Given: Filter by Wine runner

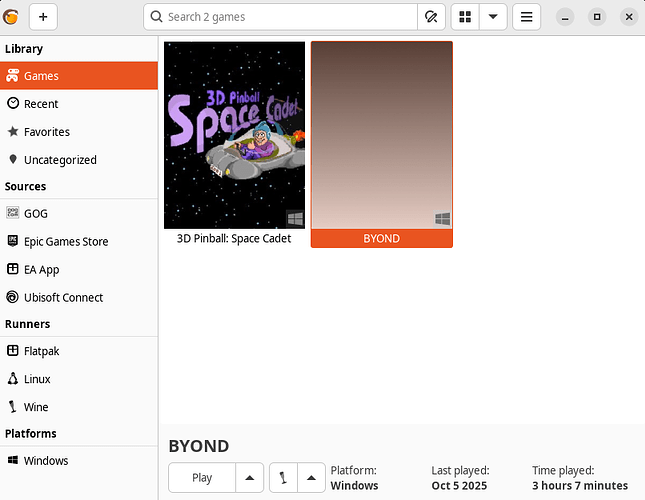Looking at the screenshot, I should (36, 407).
